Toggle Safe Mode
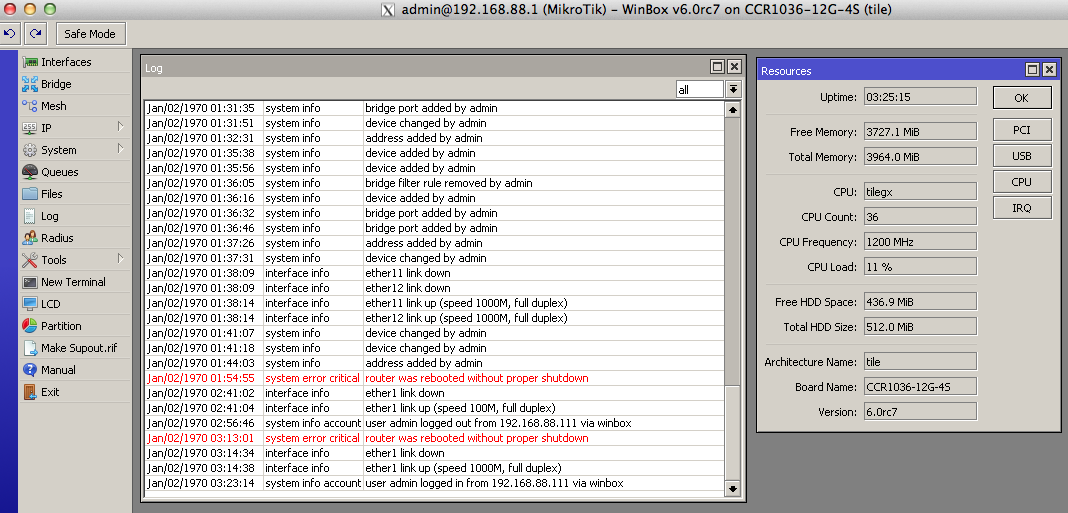 90,33
